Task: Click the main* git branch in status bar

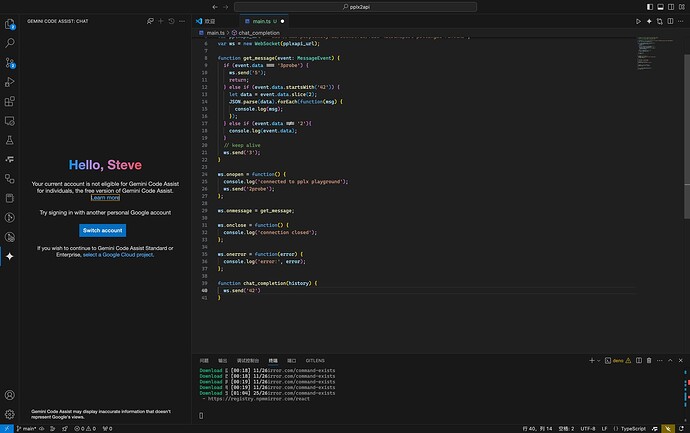Action: (x=26, y=429)
